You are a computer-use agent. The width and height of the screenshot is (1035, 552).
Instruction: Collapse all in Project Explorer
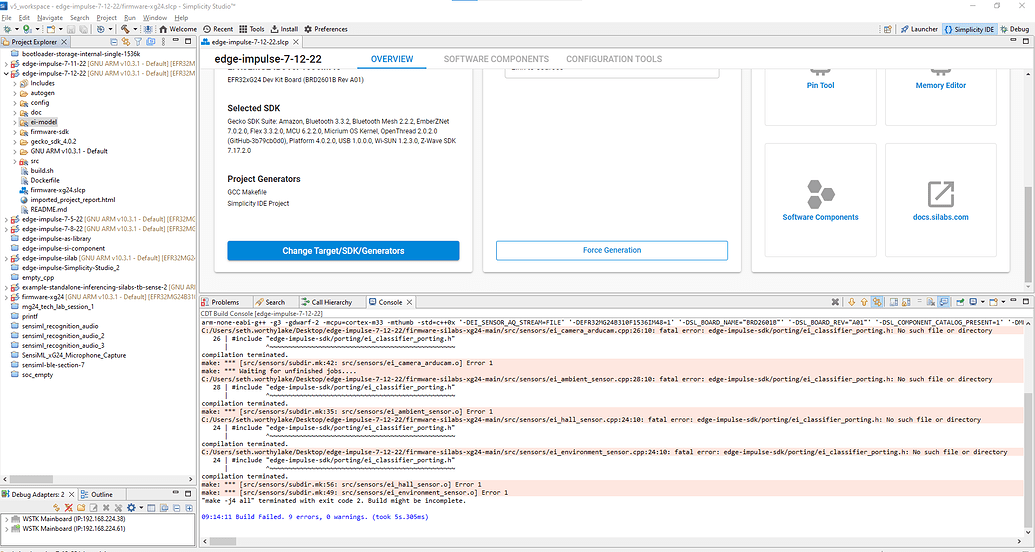pos(114,42)
